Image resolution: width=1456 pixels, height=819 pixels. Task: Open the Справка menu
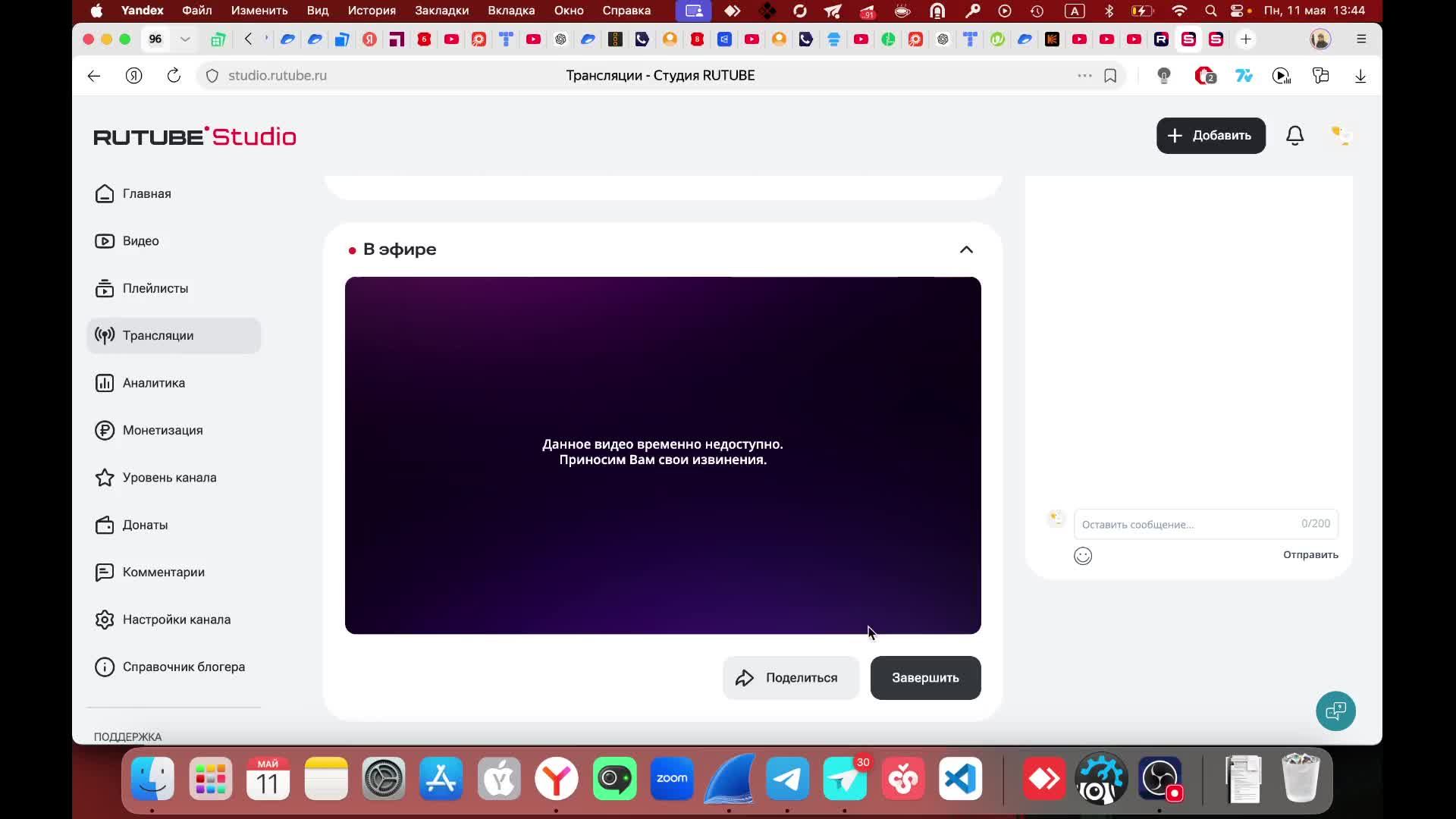pos(626,11)
